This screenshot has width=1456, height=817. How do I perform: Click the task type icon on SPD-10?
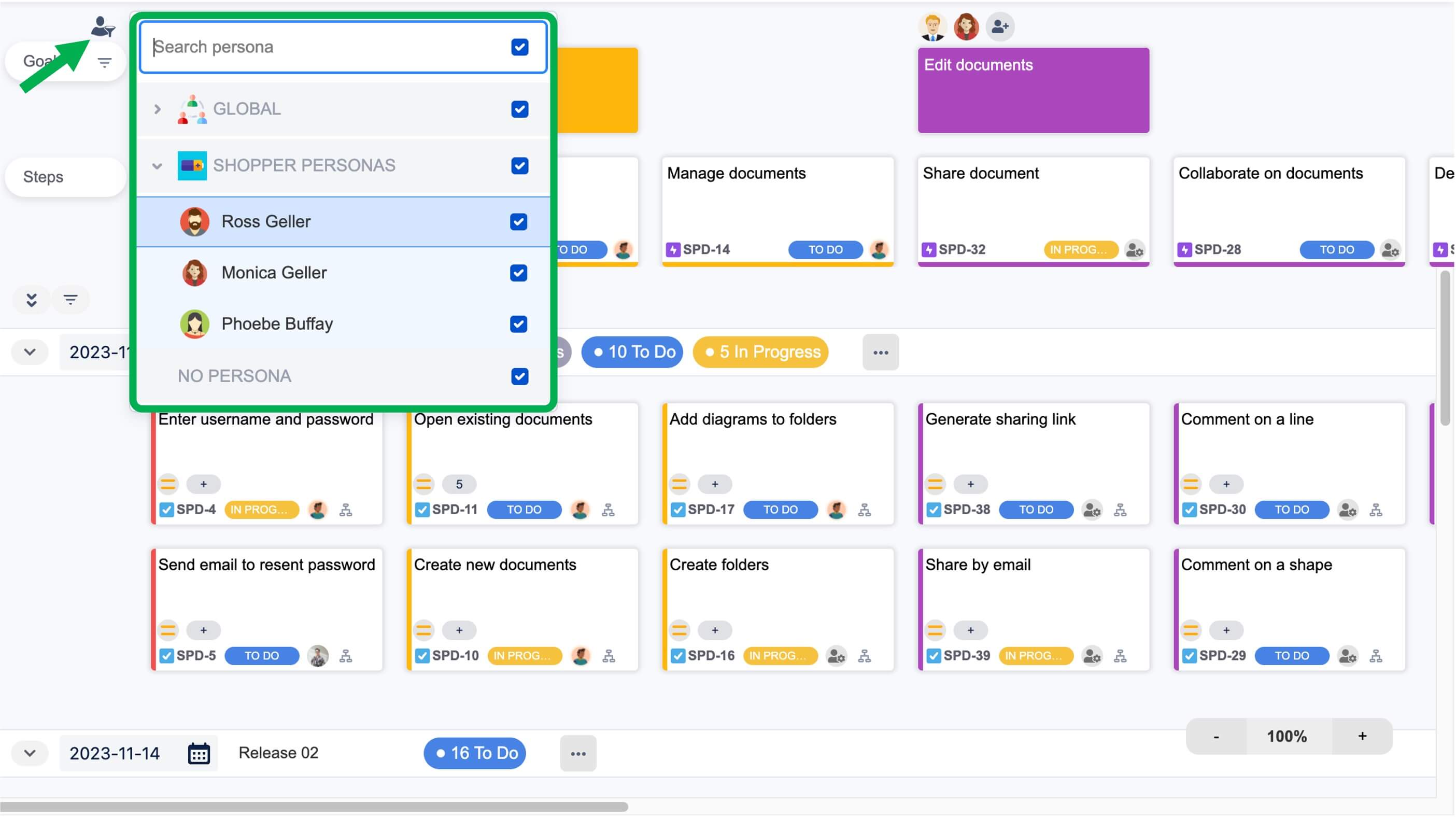[x=422, y=656]
